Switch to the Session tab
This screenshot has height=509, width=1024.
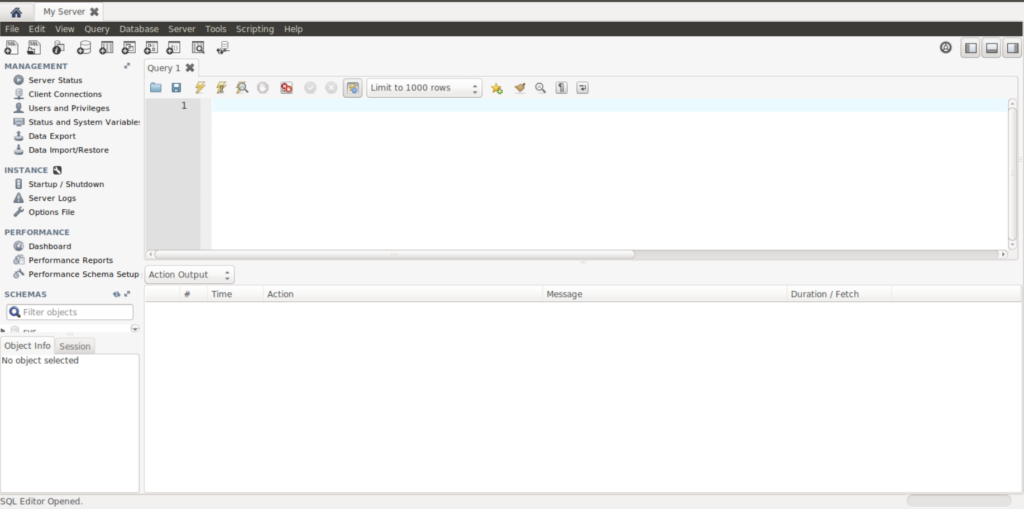pos(75,346)
